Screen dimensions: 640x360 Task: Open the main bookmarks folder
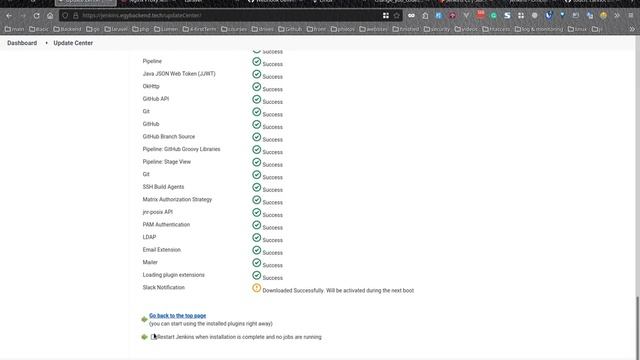[14, 29]
